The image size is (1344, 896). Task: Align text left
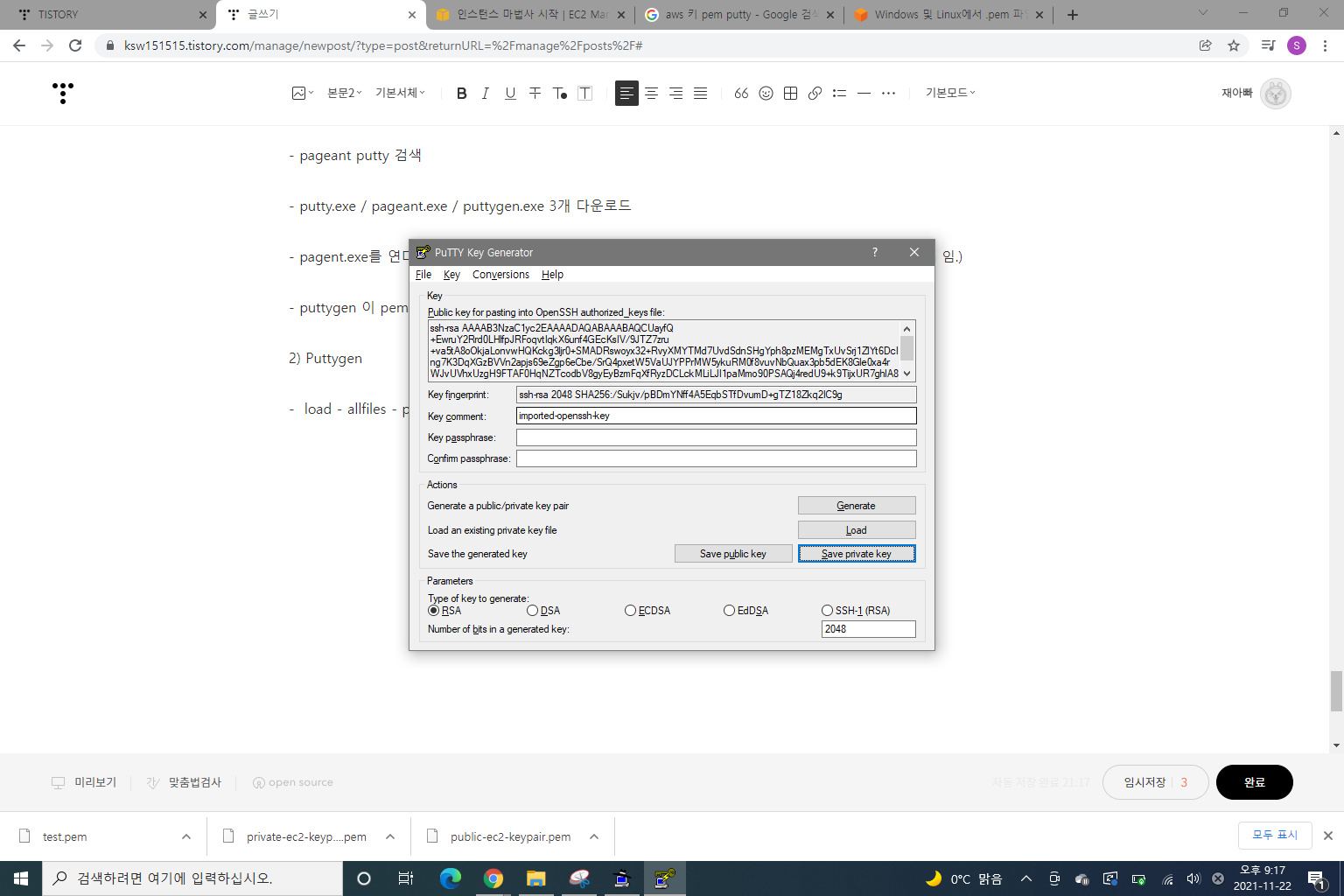[626, 93]
